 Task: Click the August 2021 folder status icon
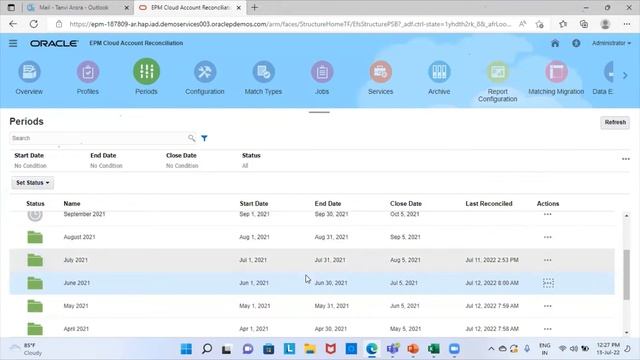35,237
